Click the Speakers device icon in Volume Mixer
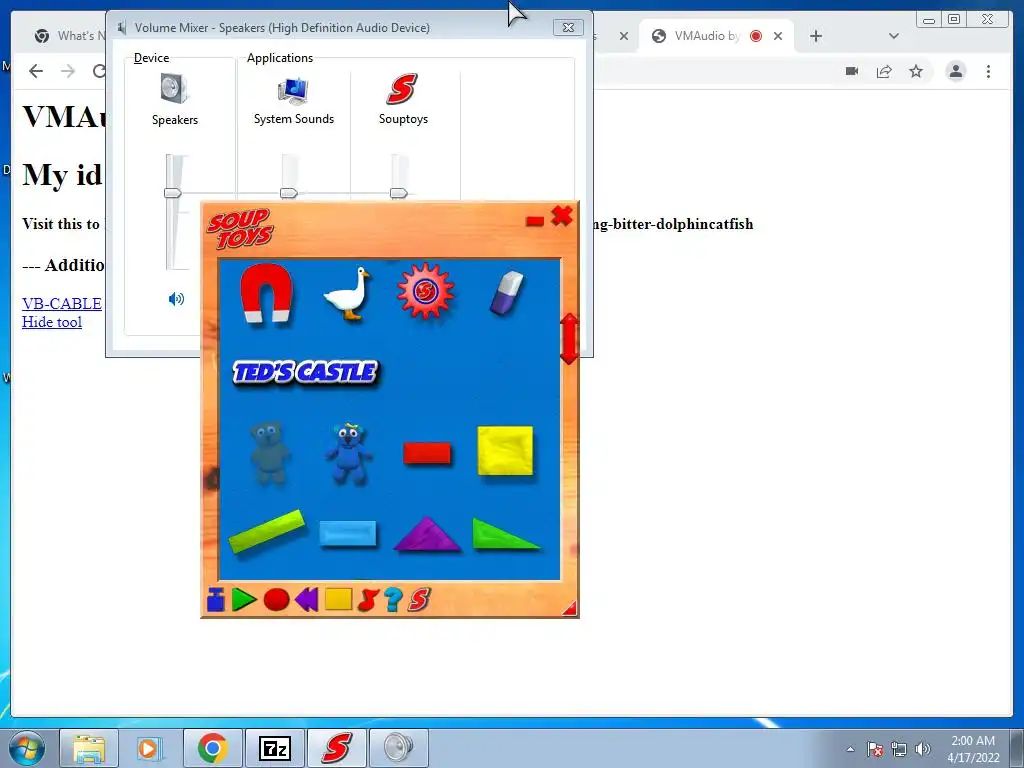This screenshot has width=1024, height=768. coord(174,88)
